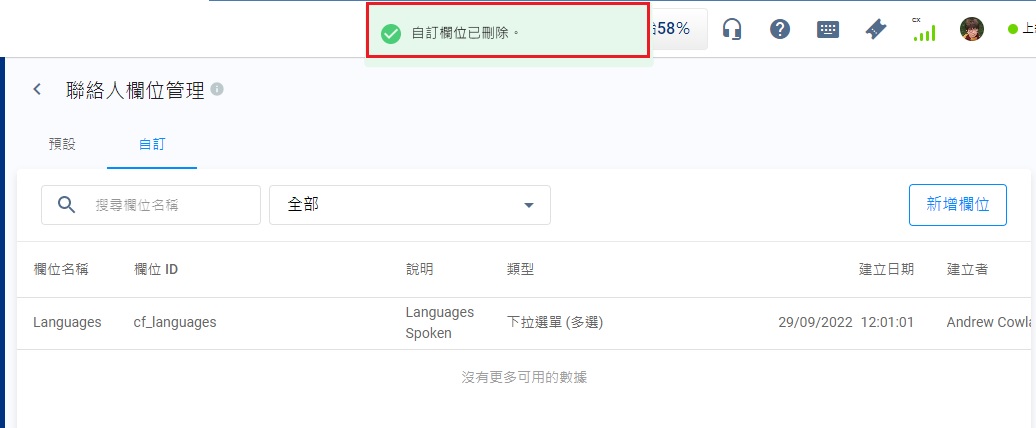Go back using the left chevron arrow
The height and width of the screenshot is (428, 1036).
(x=38, y=89)
